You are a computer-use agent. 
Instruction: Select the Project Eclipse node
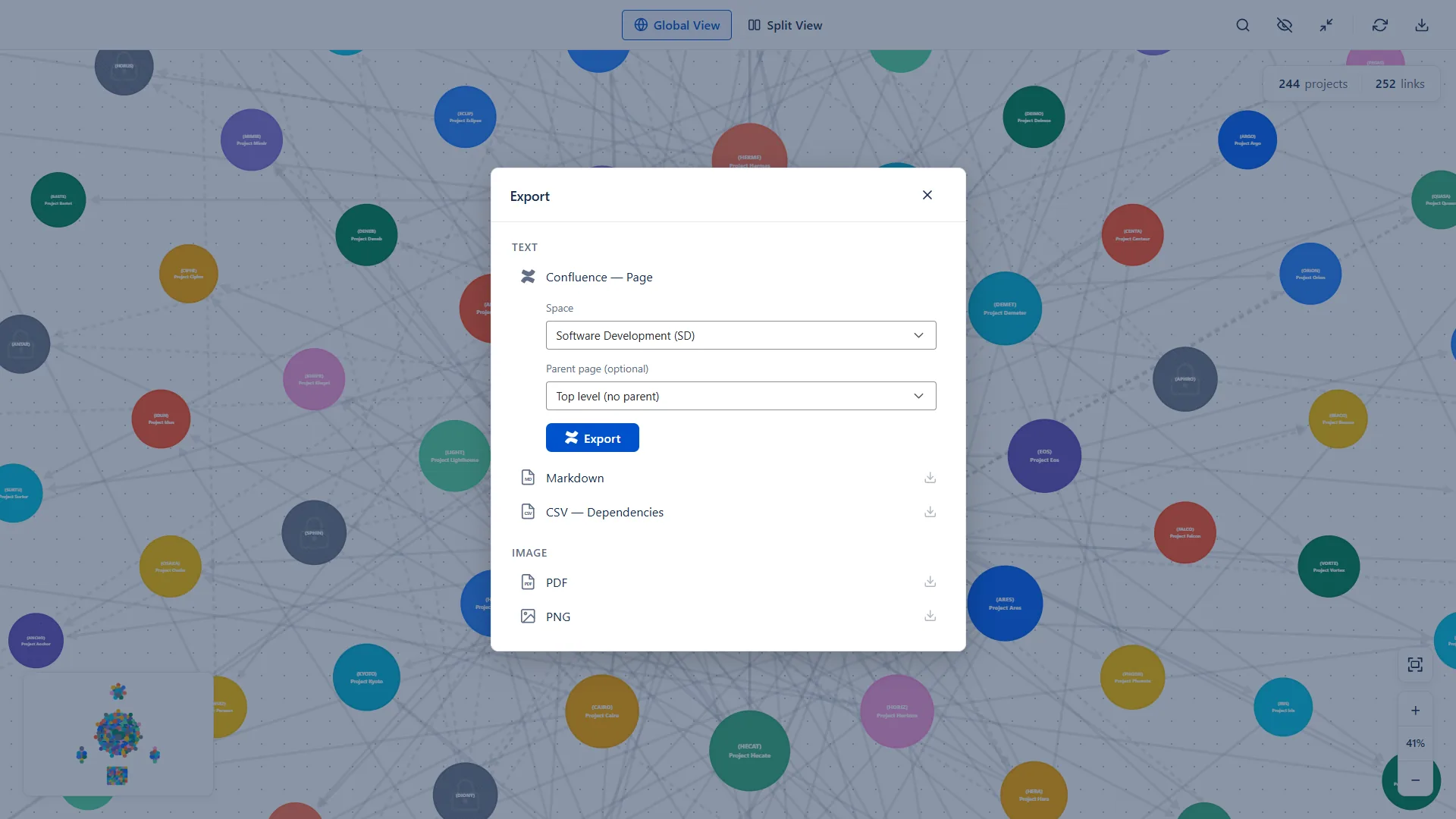click(x=465, y=117)
